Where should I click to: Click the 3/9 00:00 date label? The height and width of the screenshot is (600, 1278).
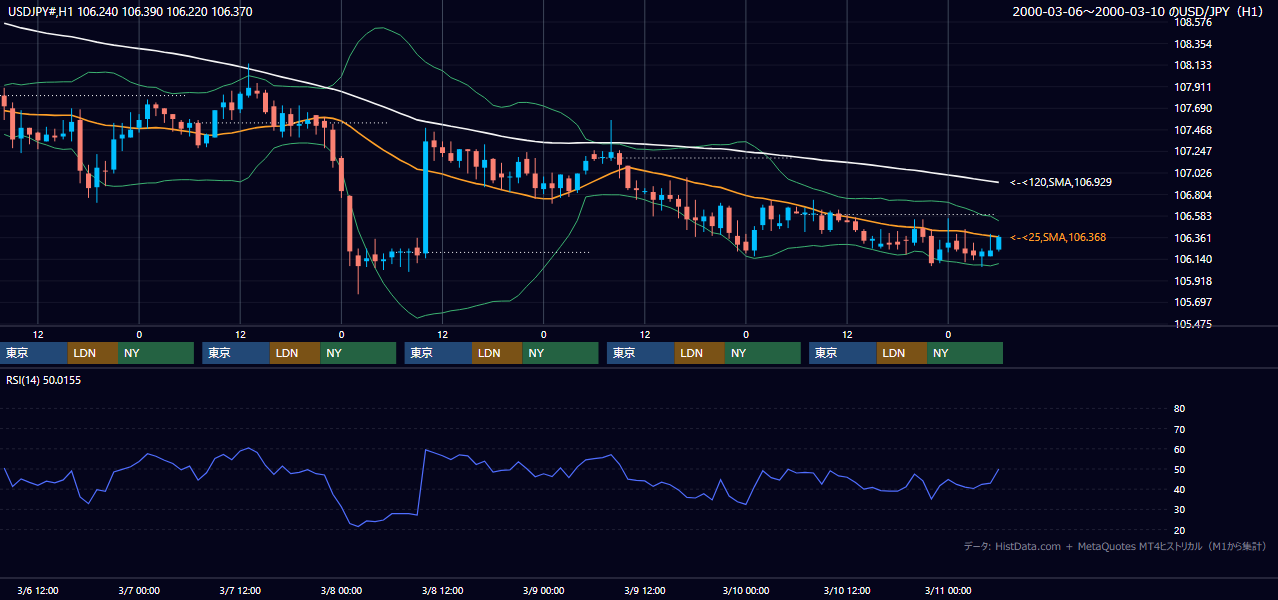(543, 591)
